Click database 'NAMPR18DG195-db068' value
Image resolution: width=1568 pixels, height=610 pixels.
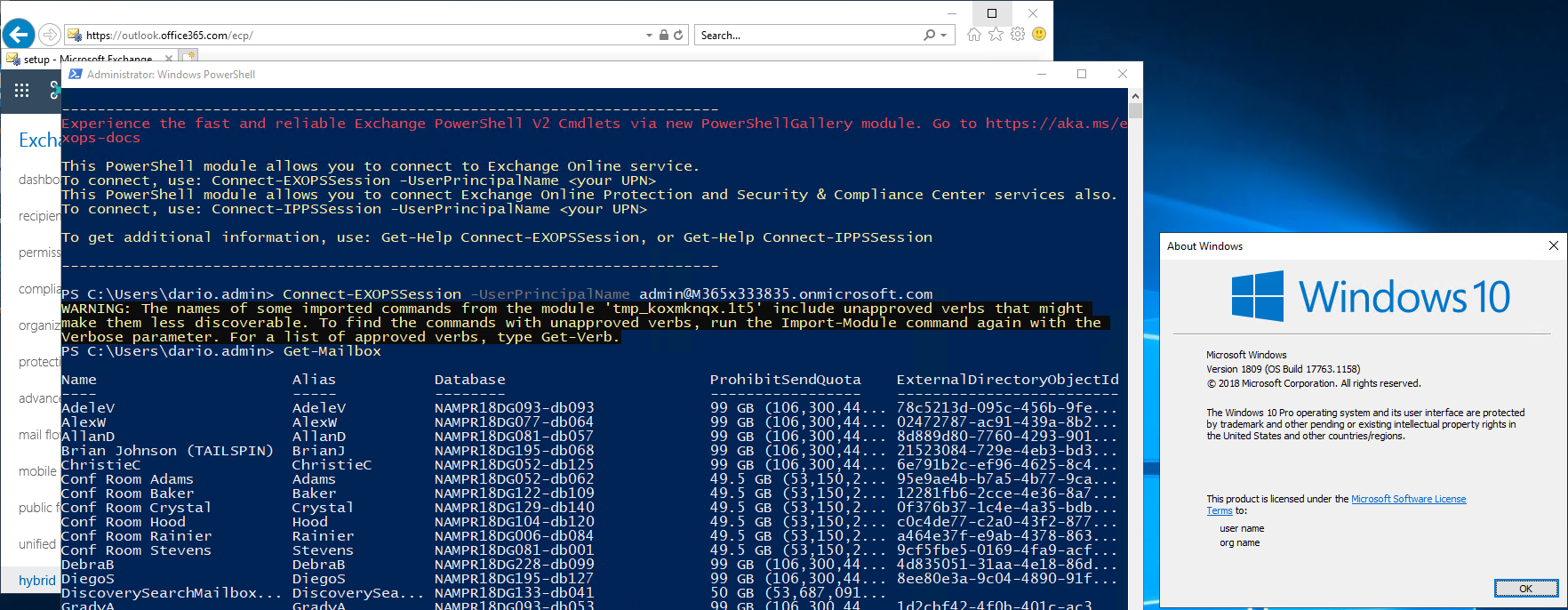tap(514, 451)
